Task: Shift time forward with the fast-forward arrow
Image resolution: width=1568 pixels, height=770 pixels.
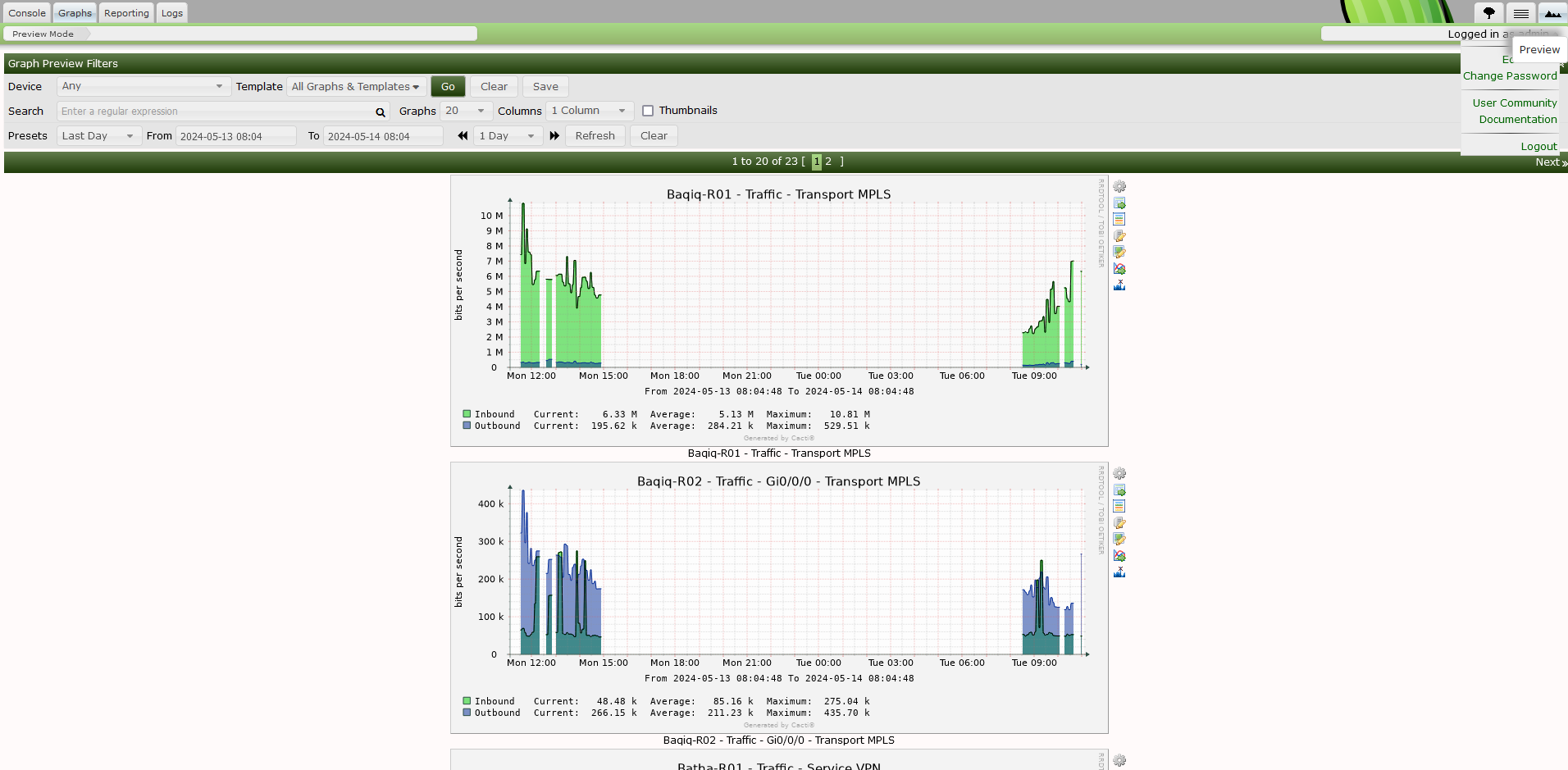Action: tap(554, 136)
